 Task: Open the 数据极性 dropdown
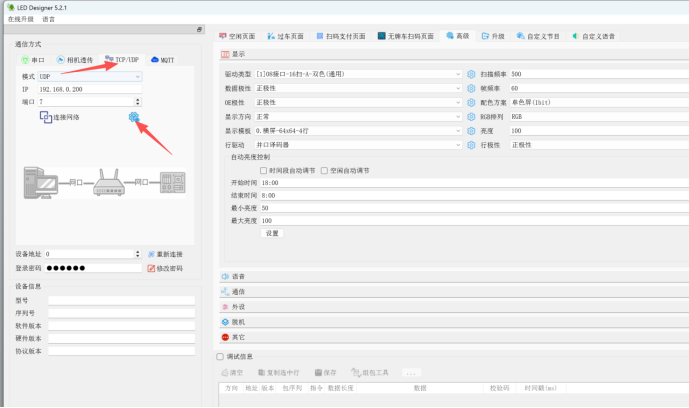tap(358, 88)
